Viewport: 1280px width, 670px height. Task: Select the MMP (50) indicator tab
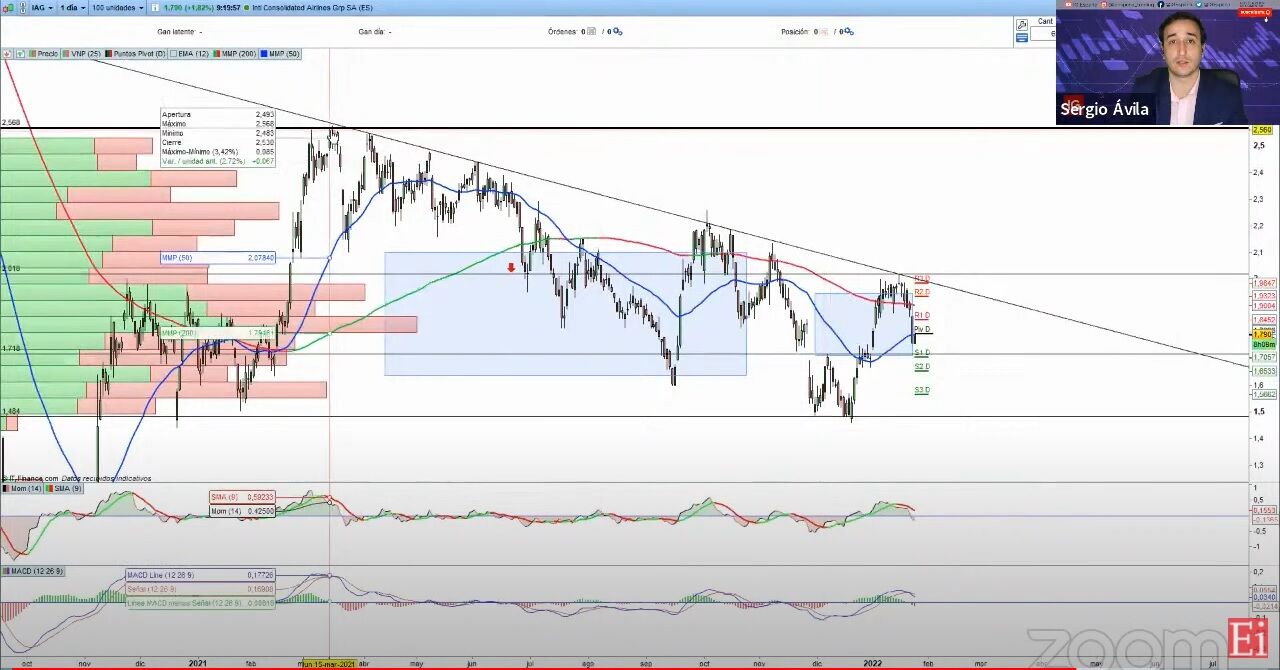pyautogui.click(x=280, y=53)
